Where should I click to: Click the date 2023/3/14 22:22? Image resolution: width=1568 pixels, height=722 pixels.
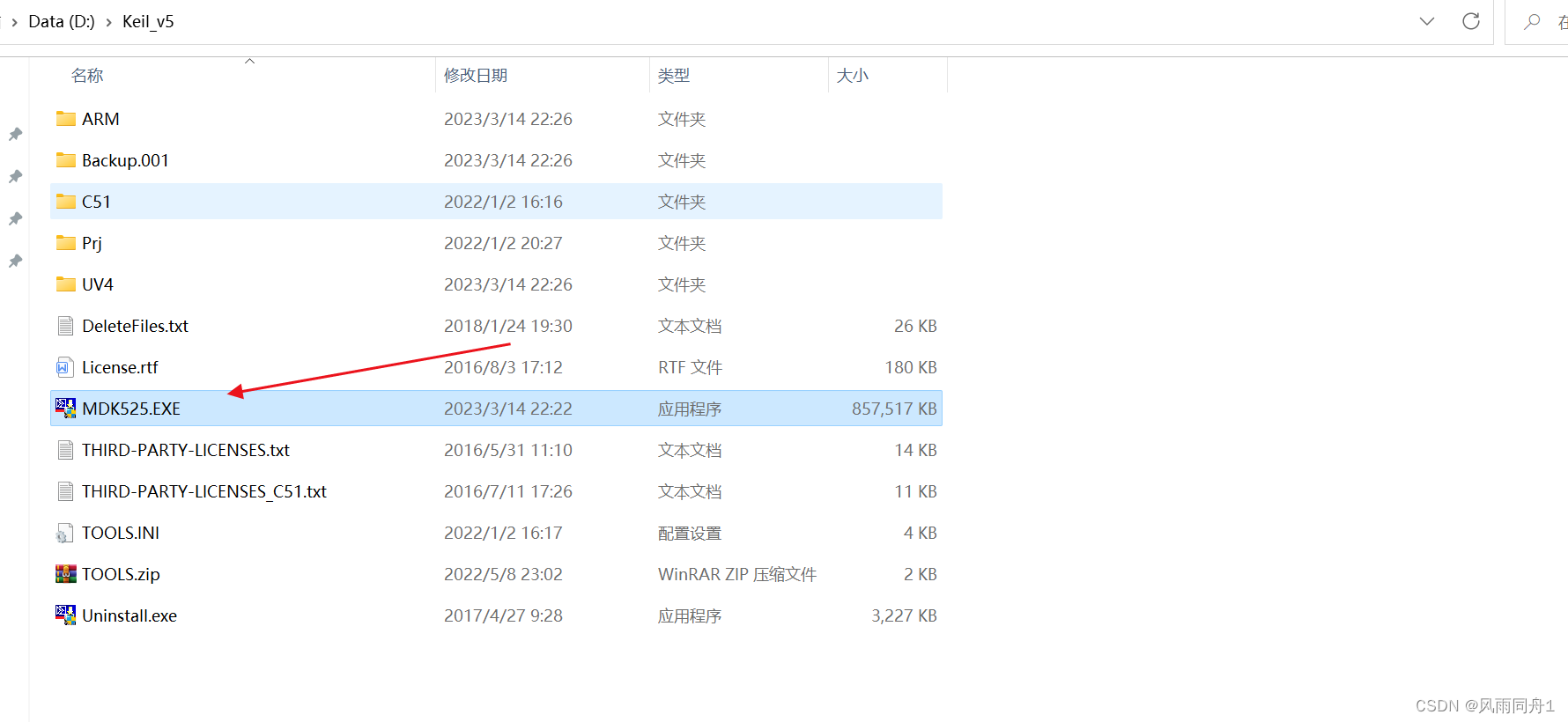coord(508,409)
